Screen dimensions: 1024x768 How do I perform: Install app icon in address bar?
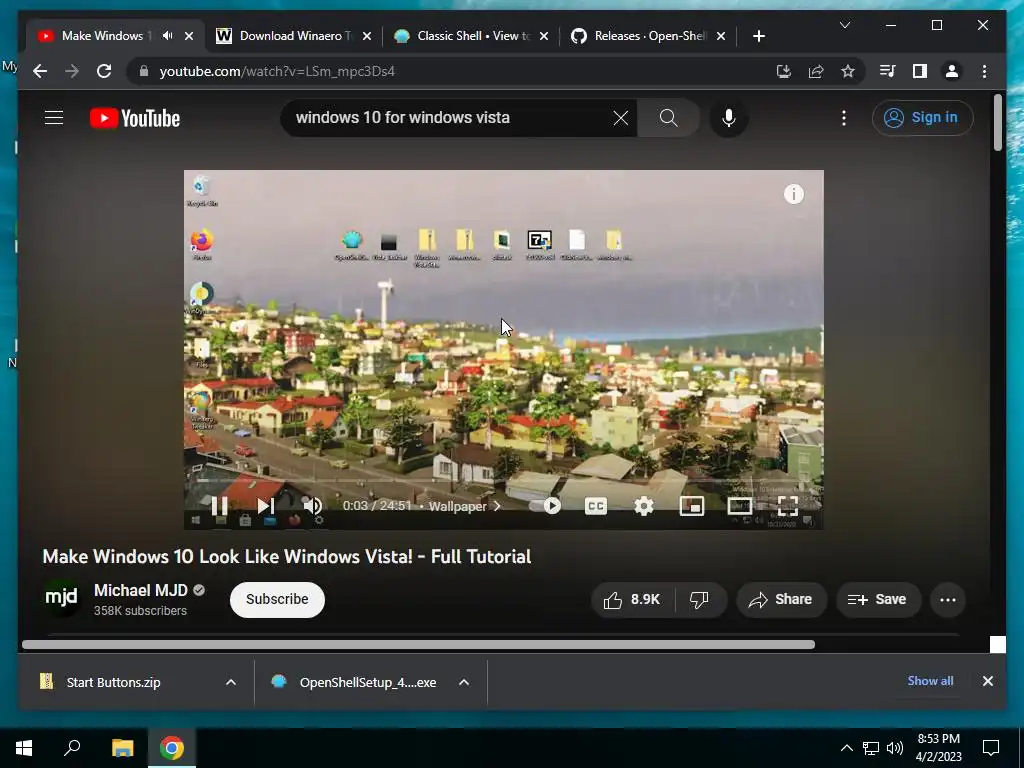(784, 71)
